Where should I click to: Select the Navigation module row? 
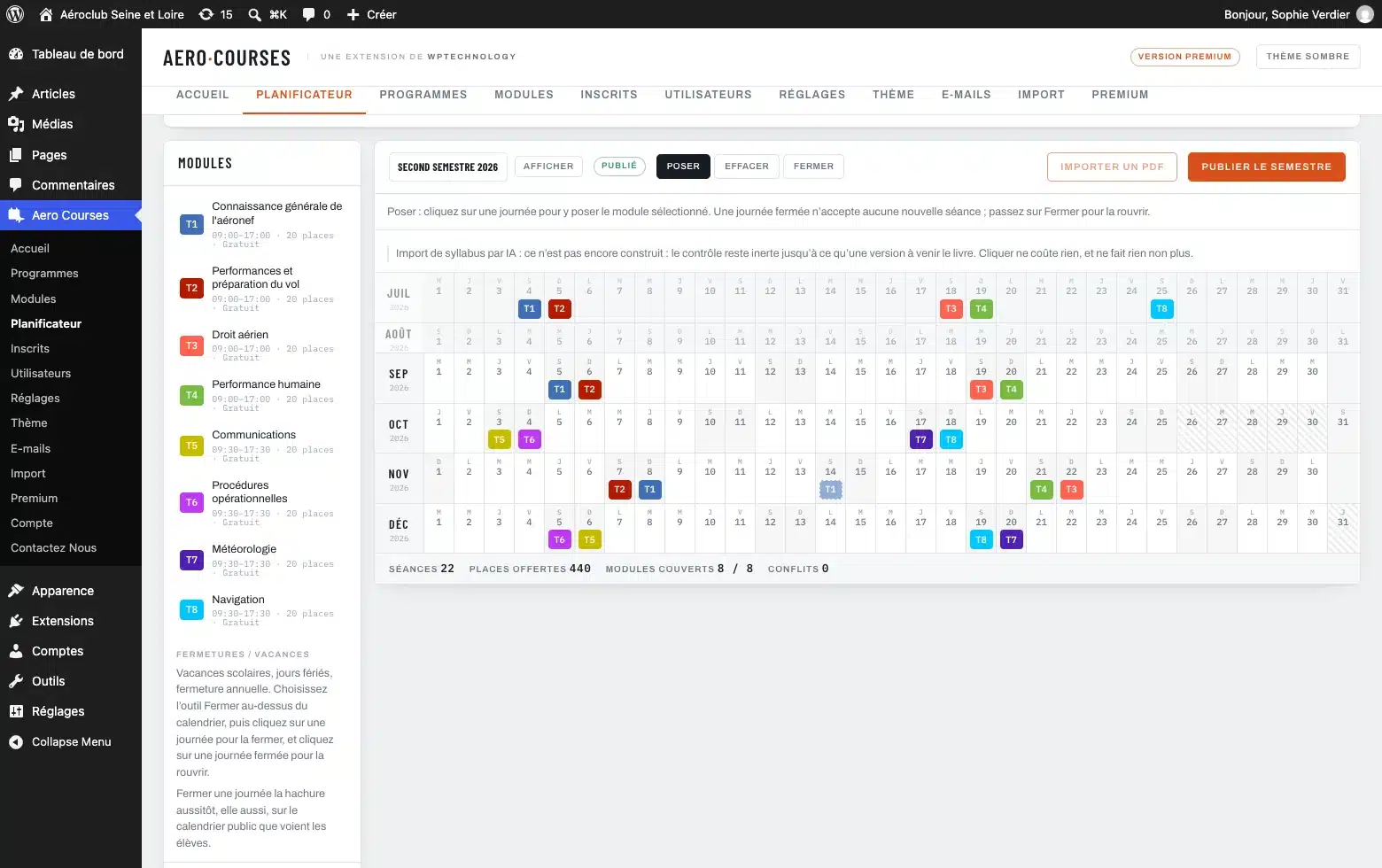(x=262, y=609)
